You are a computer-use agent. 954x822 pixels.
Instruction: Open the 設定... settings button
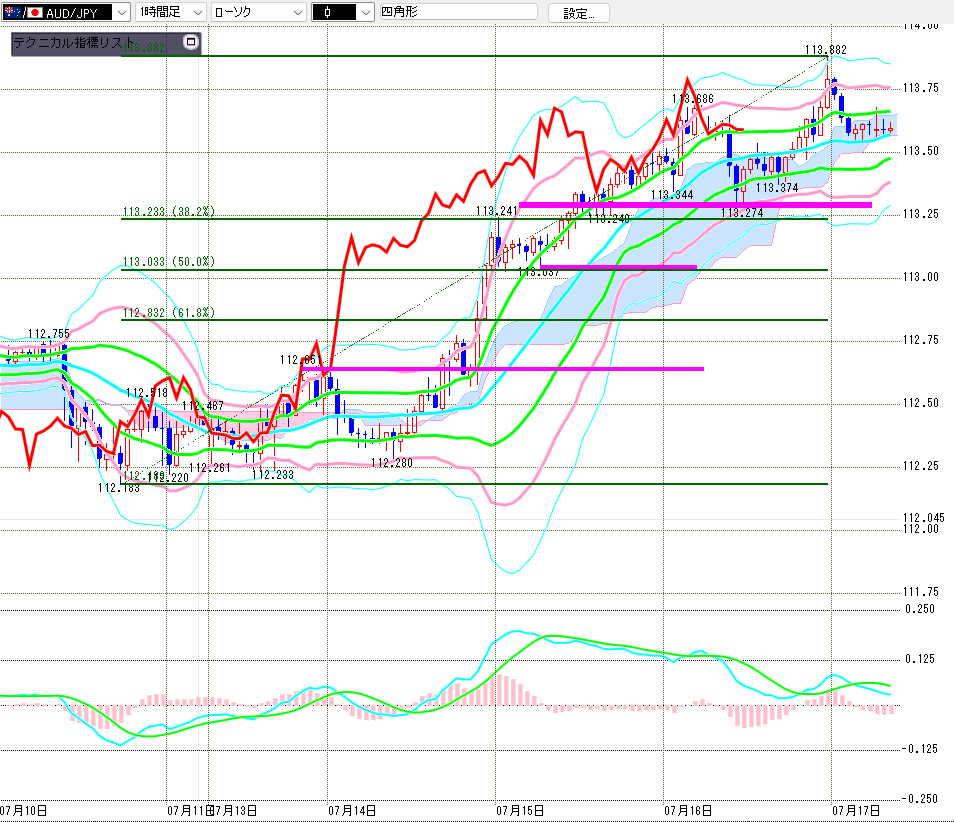point(579,13)
